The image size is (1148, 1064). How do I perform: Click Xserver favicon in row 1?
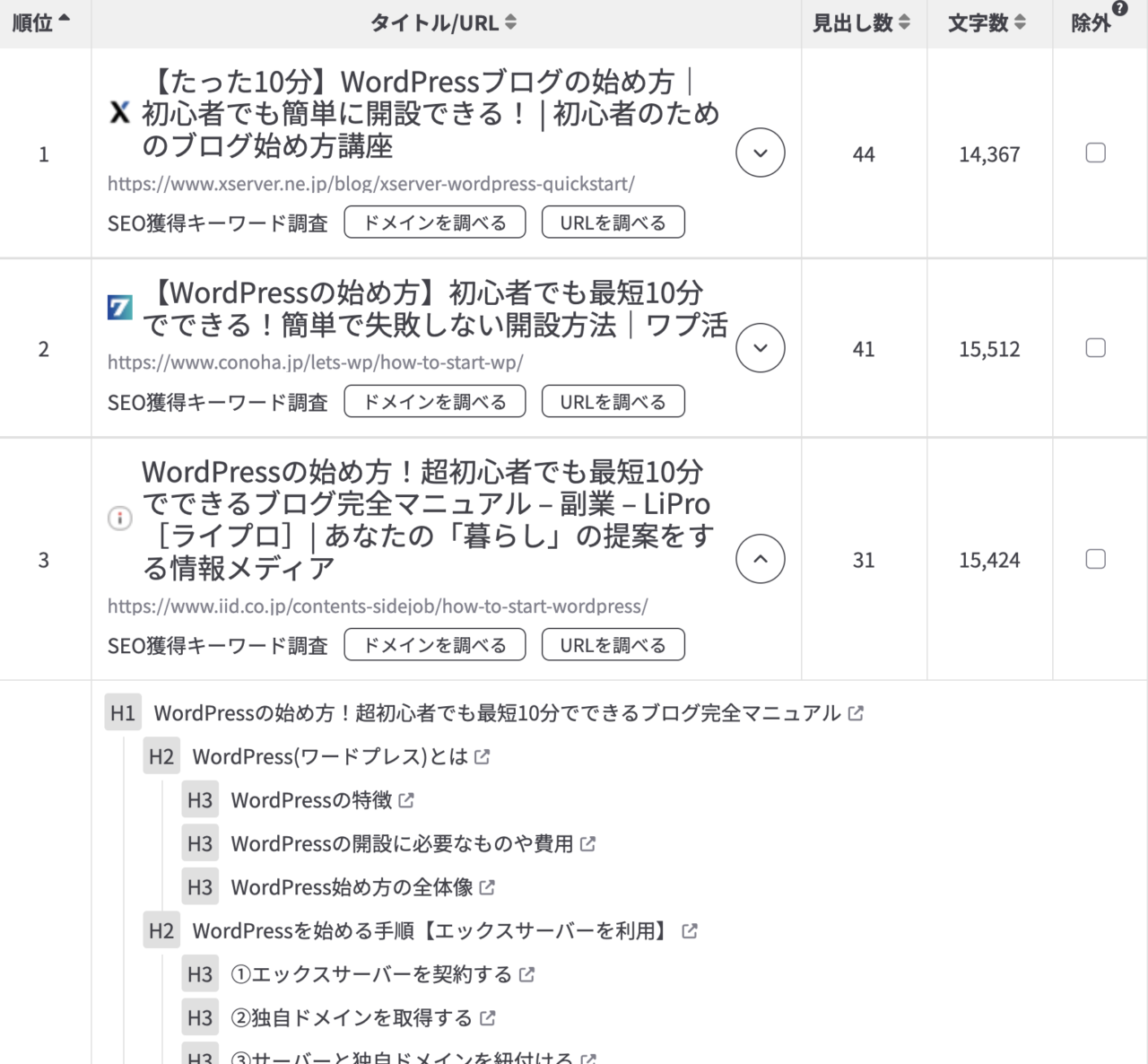pos(119,113)
